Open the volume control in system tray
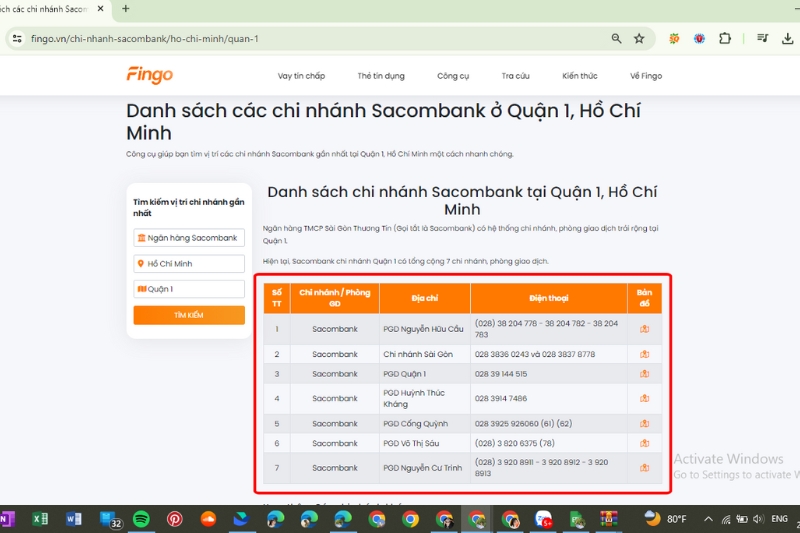800x533 pixels. tap(758, 519)
